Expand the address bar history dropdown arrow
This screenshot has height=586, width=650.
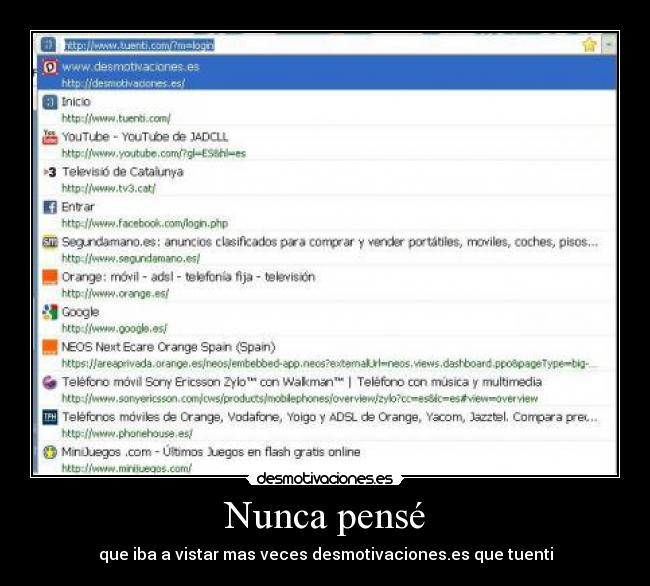tap(609, 44)
